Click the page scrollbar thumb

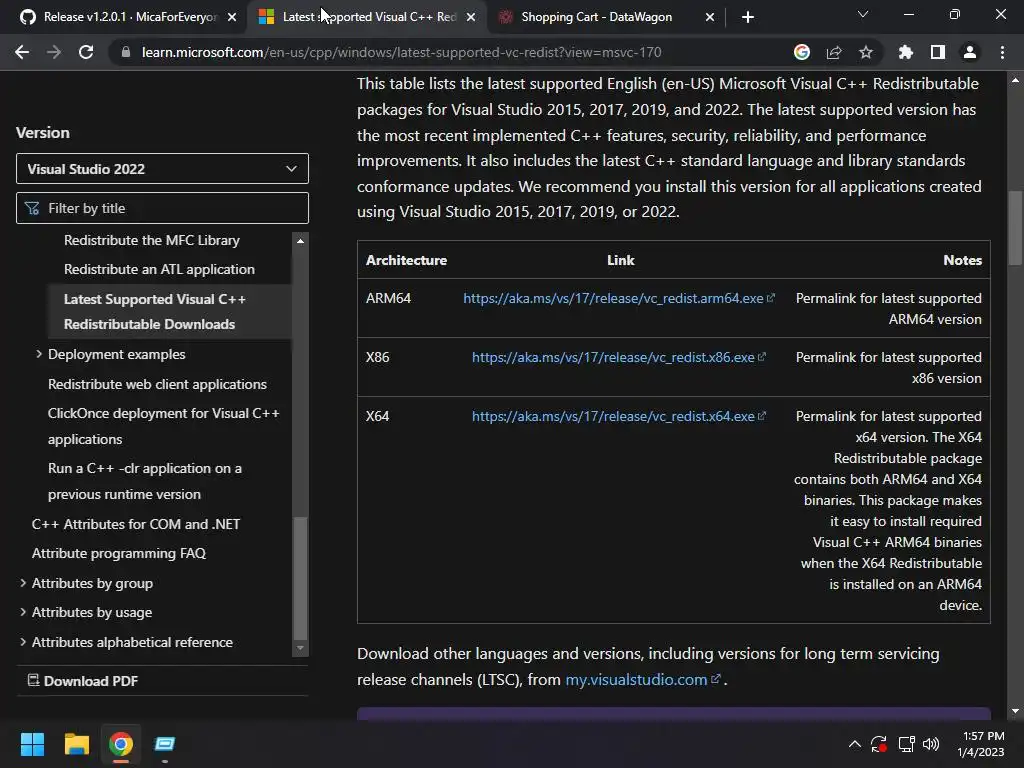[x=1015, y=227]
